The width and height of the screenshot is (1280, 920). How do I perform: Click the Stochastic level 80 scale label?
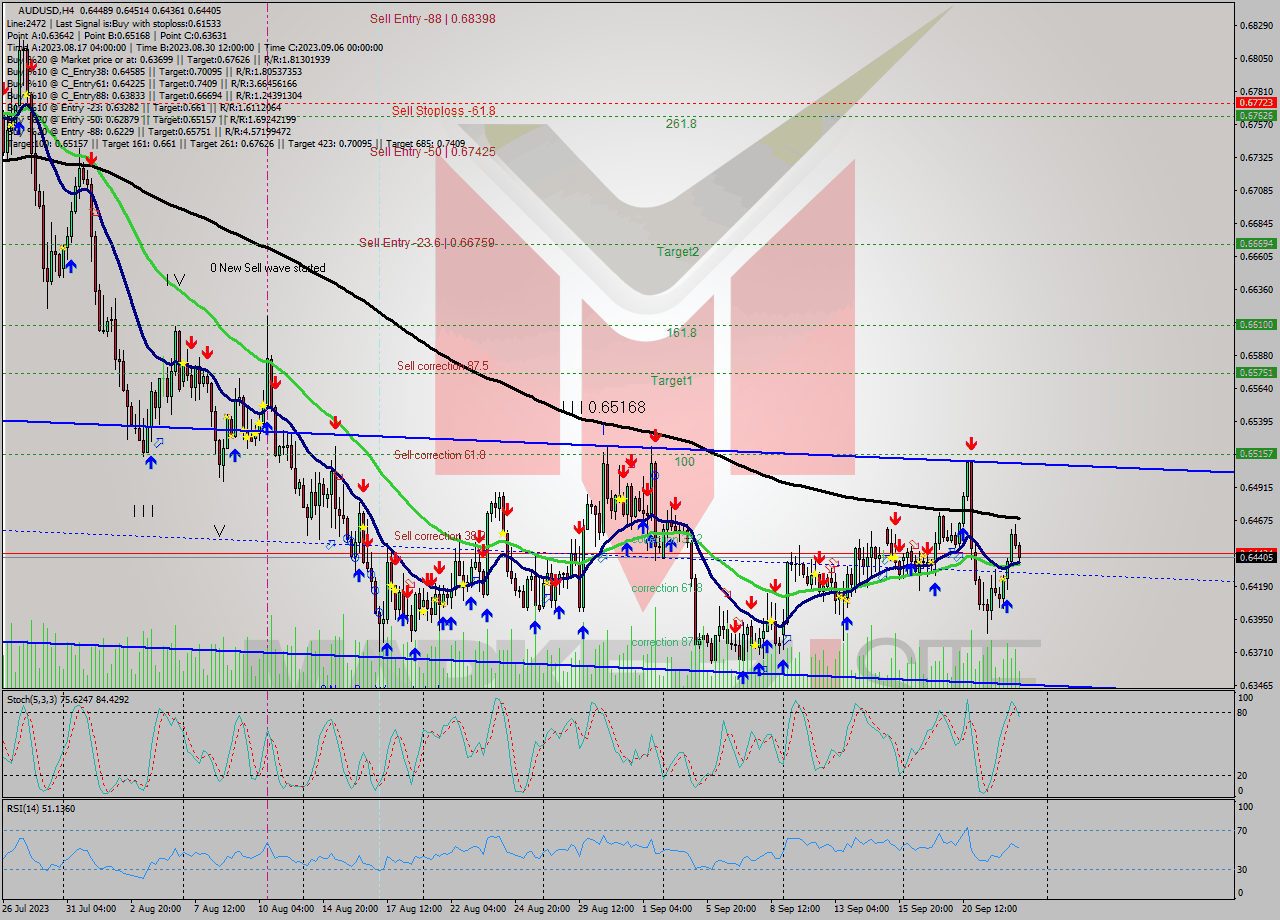1241,712
